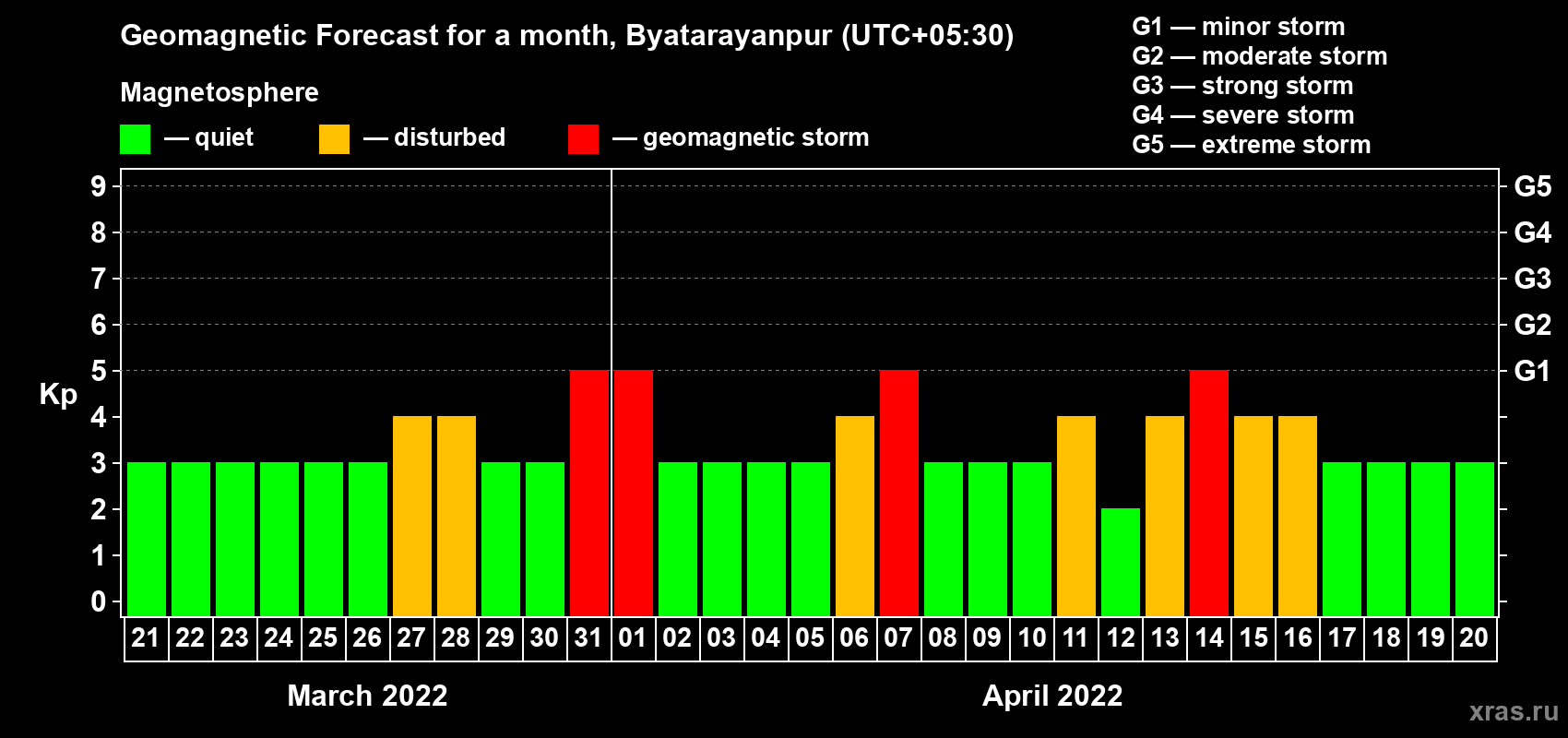Screen dimensions: 1568x738
Task: Select the red bar for April 14
Action: 1209,494
